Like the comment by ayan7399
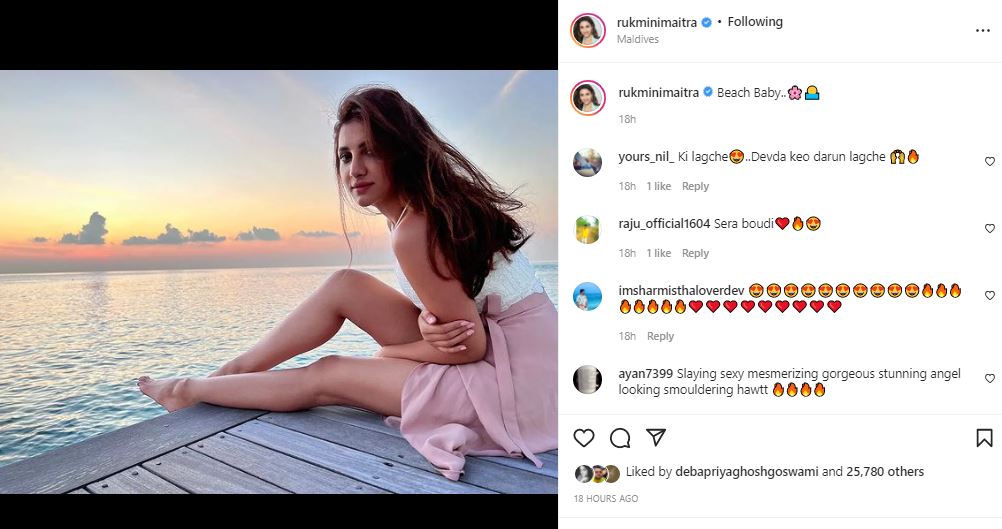Screen dimensions: 1002x529 [990, 379]
